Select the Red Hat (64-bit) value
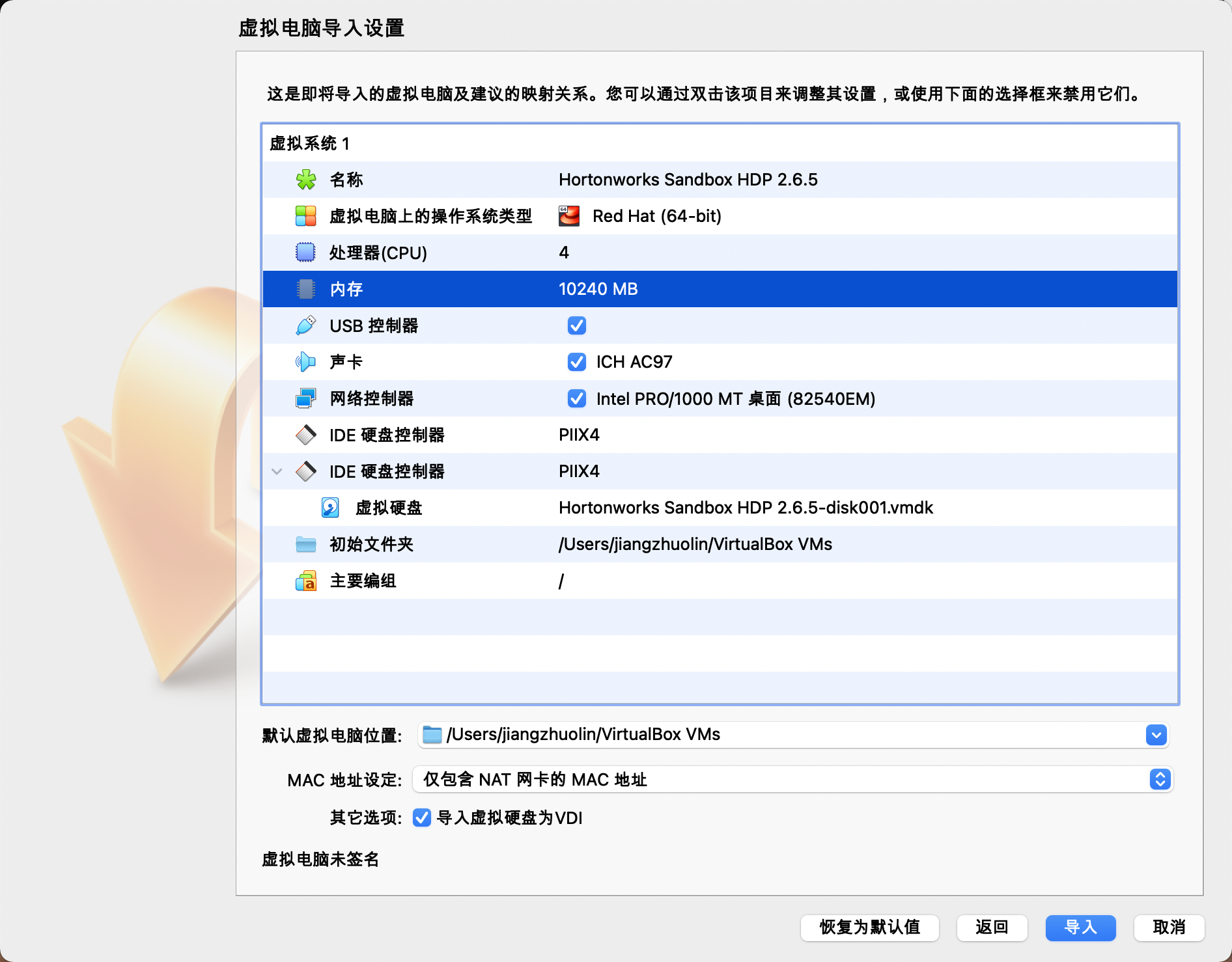Viewport: 1232px width, 962px height. (657, 216)
